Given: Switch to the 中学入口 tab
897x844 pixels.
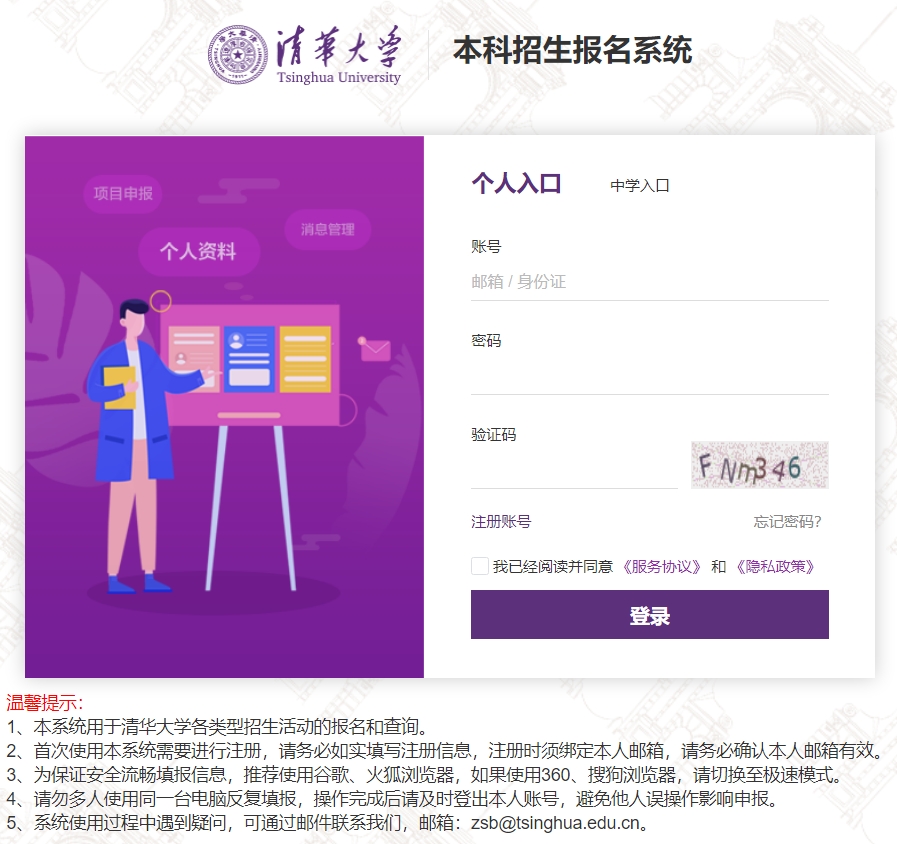Looking at the screenshot, I should [x=640, y=185].
